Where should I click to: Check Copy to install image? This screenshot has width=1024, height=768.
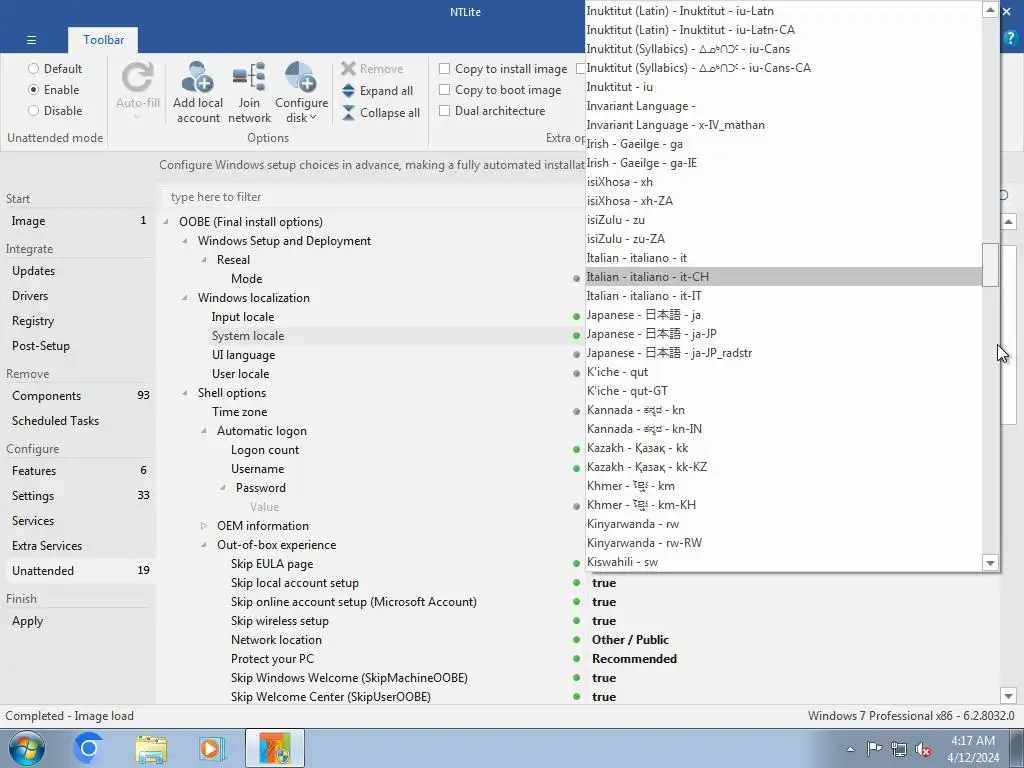(x=445, y=69)
